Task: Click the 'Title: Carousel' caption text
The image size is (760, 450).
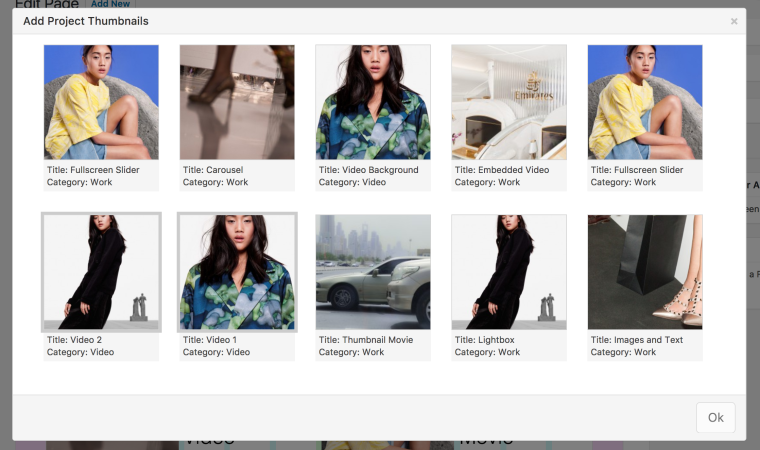Action: 213,170
